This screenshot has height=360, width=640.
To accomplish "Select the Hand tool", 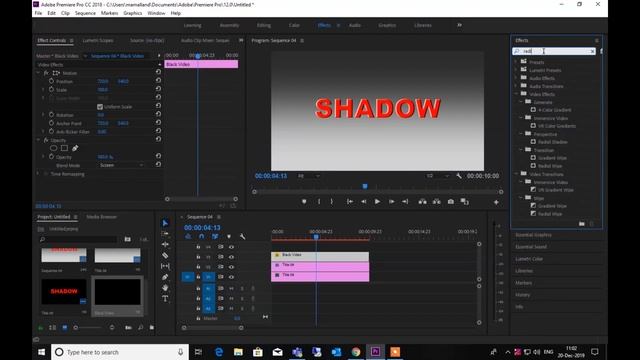I will coord(165,287).
